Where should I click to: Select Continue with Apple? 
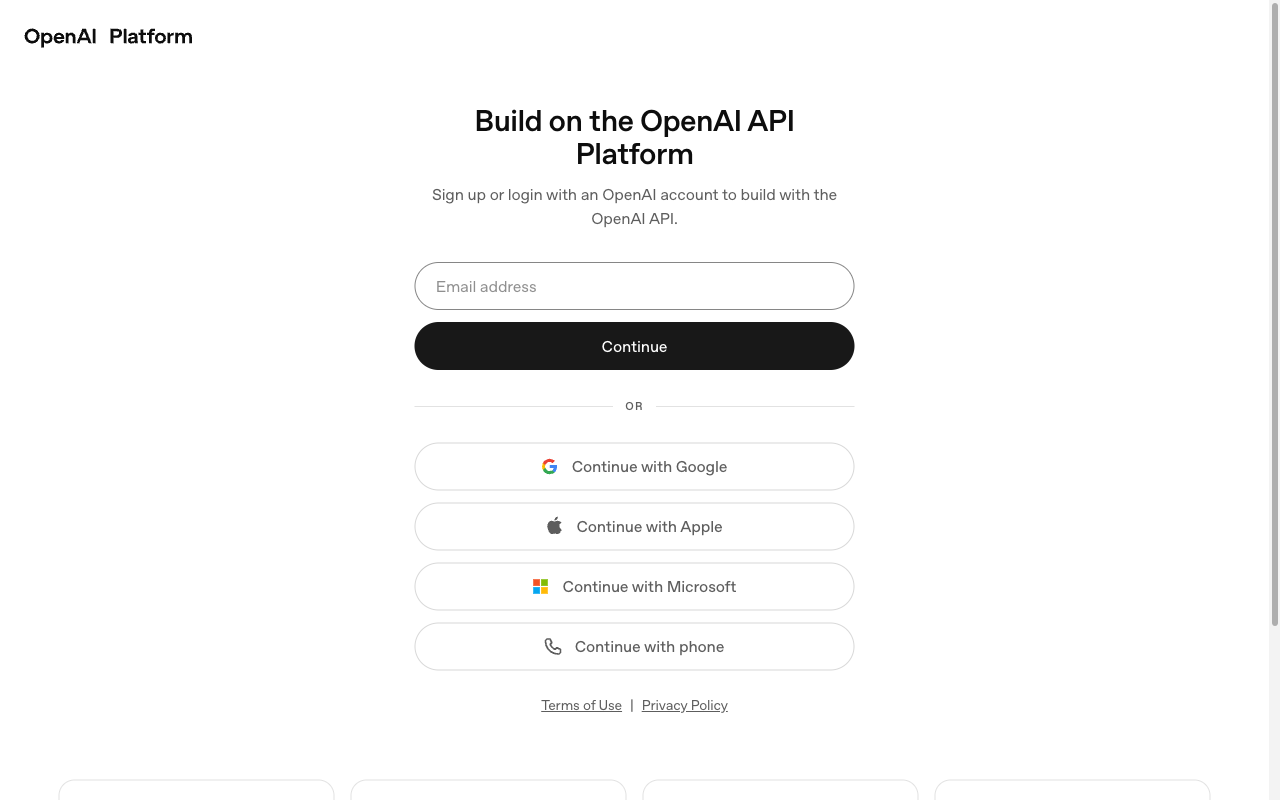click(634, 526)
